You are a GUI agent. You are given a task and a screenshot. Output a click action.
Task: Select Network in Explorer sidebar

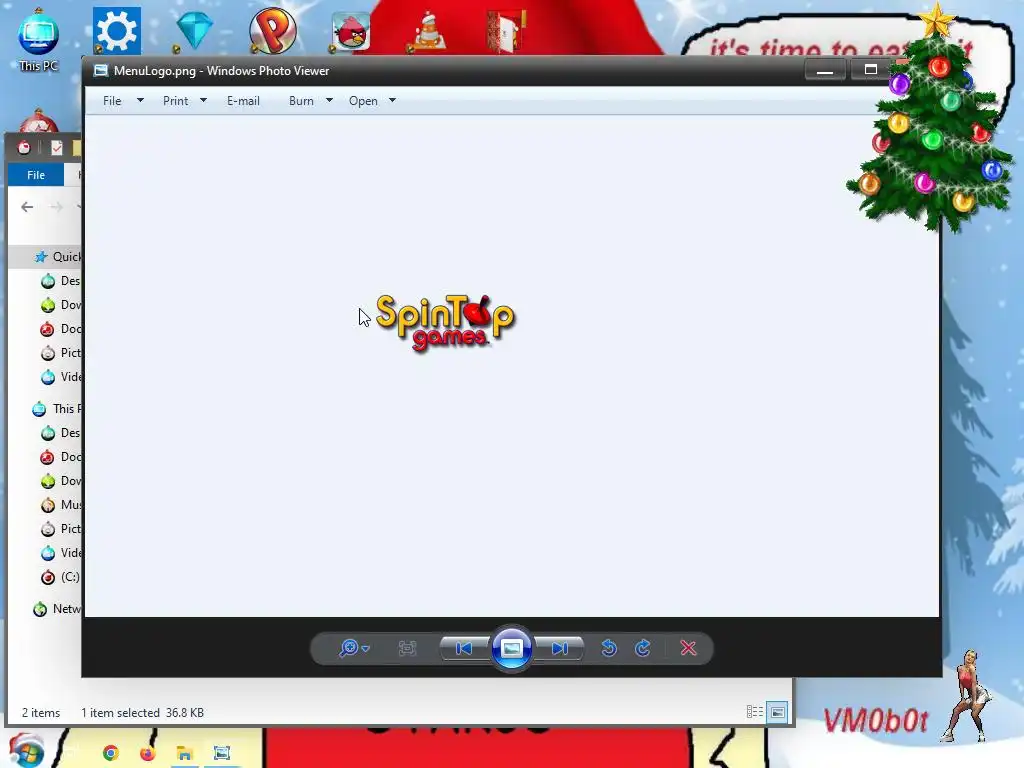pos(56,609)
